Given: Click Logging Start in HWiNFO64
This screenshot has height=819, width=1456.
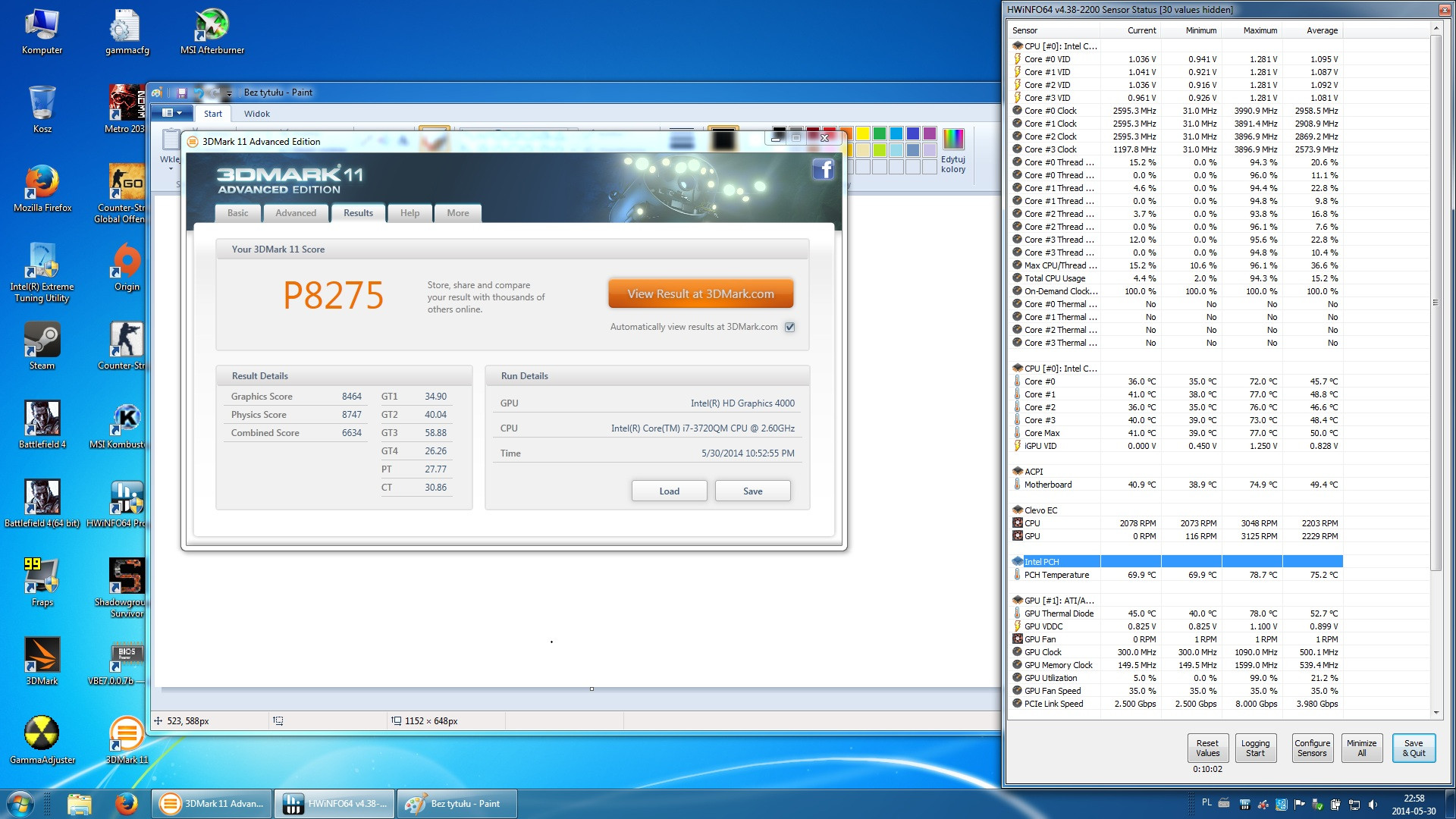Looking at the screenshot, I should tap(1255, 748).
